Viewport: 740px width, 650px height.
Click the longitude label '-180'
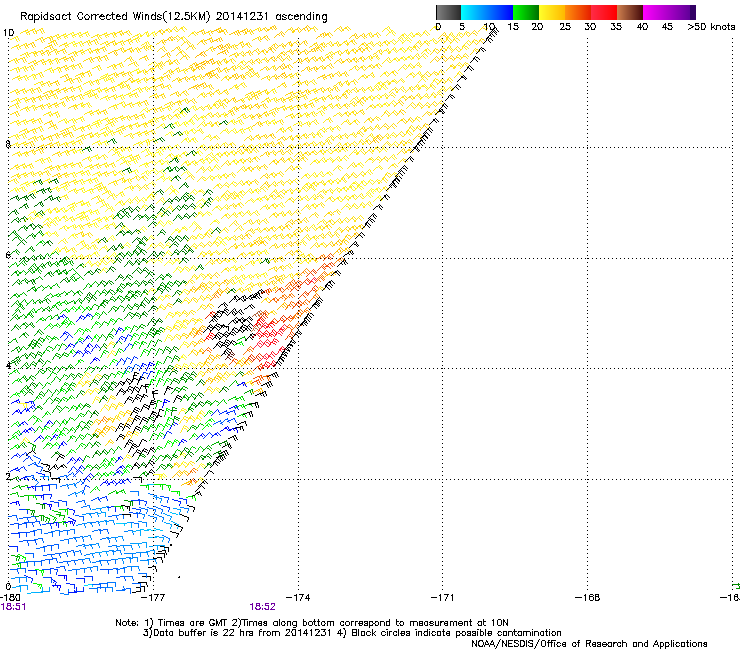[9, 598]
